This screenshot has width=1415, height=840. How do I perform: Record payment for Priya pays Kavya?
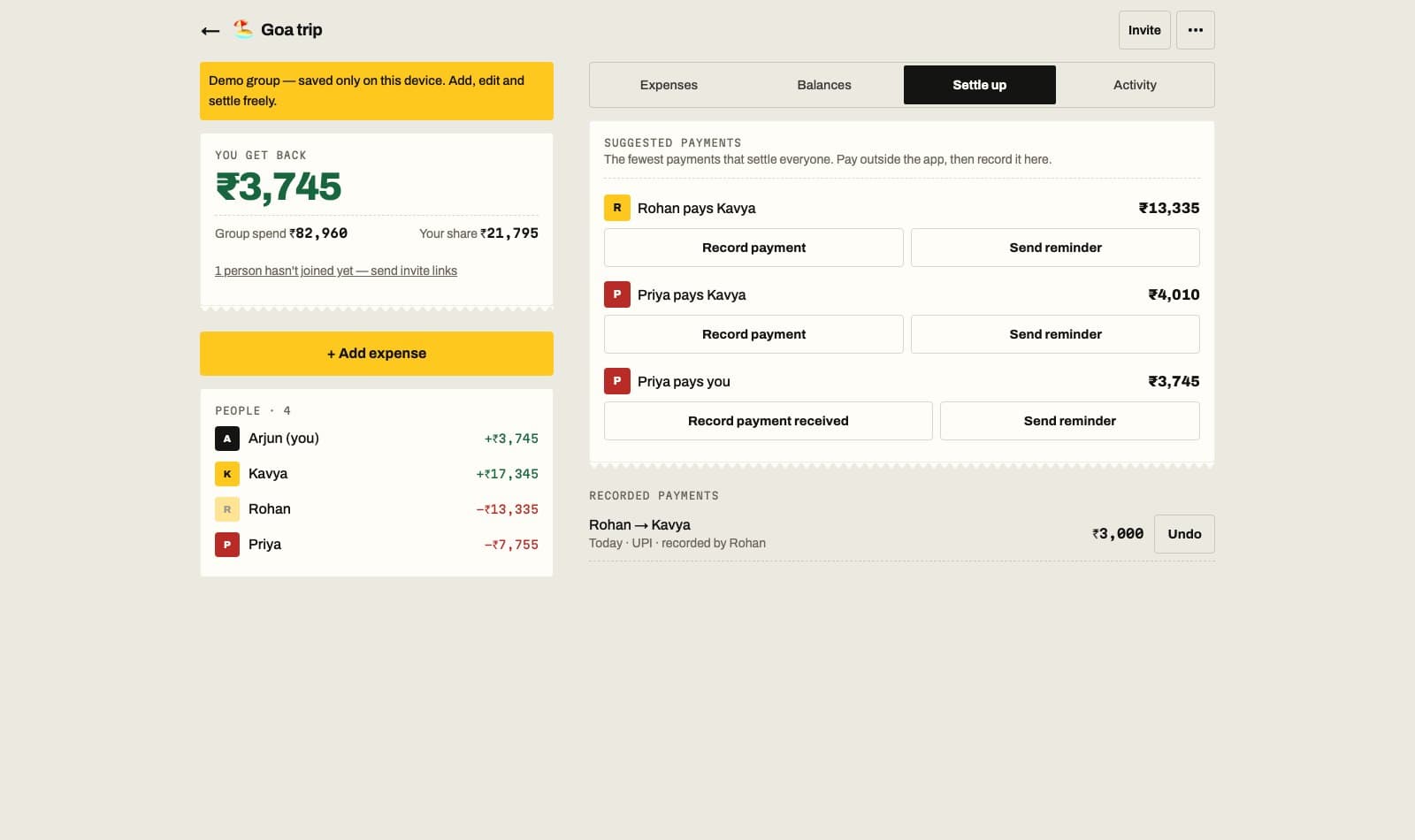pyautogui.click(x=753, y=334)
